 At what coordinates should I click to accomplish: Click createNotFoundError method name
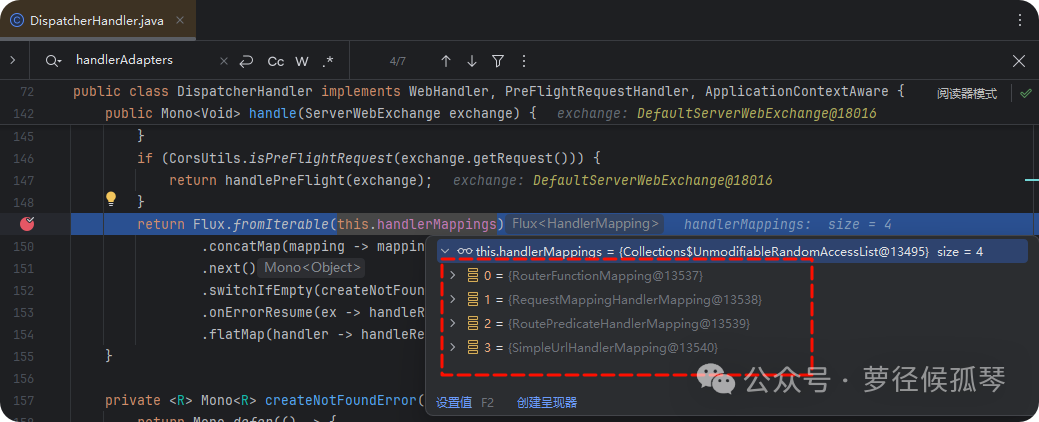pos(341,400)
